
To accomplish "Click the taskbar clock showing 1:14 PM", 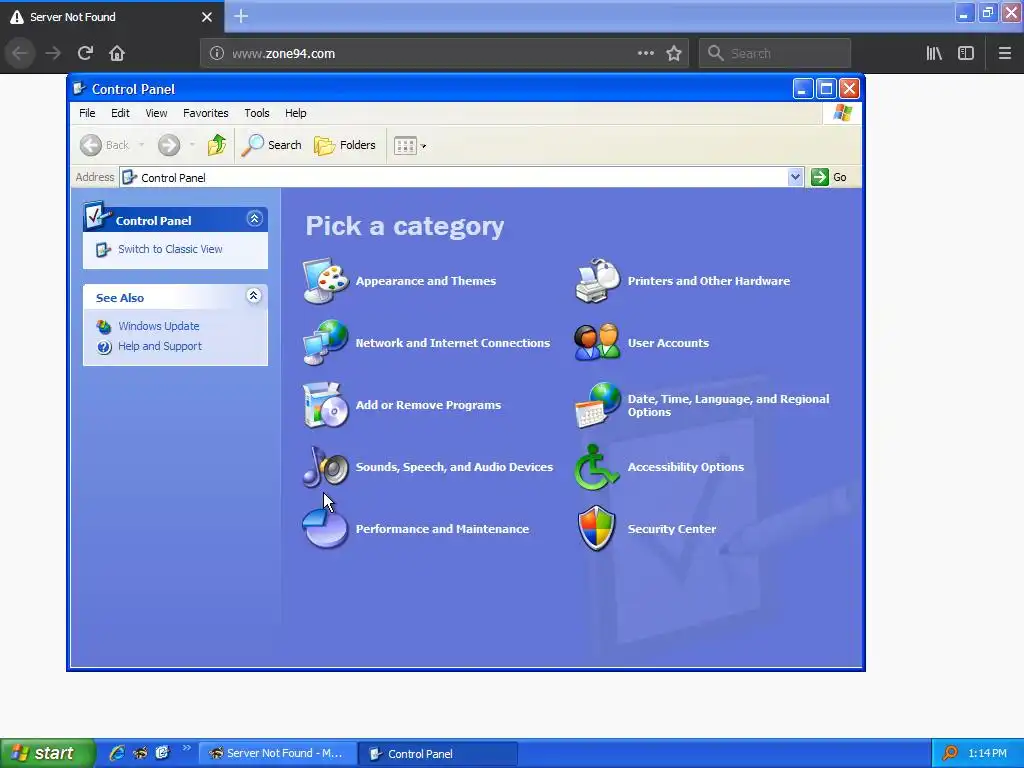I will coord(987,753).
